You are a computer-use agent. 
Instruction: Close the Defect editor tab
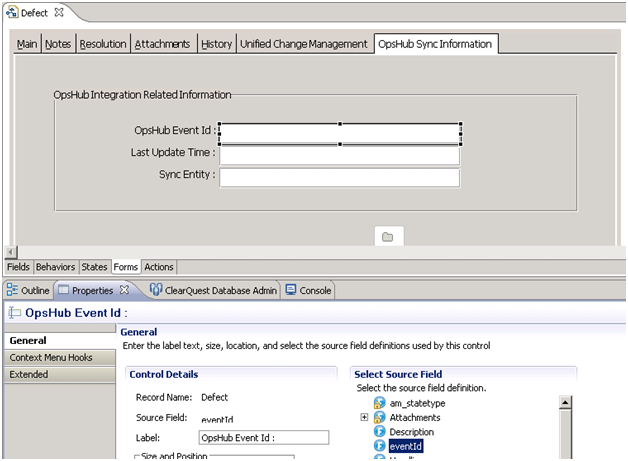click(58, 12)
